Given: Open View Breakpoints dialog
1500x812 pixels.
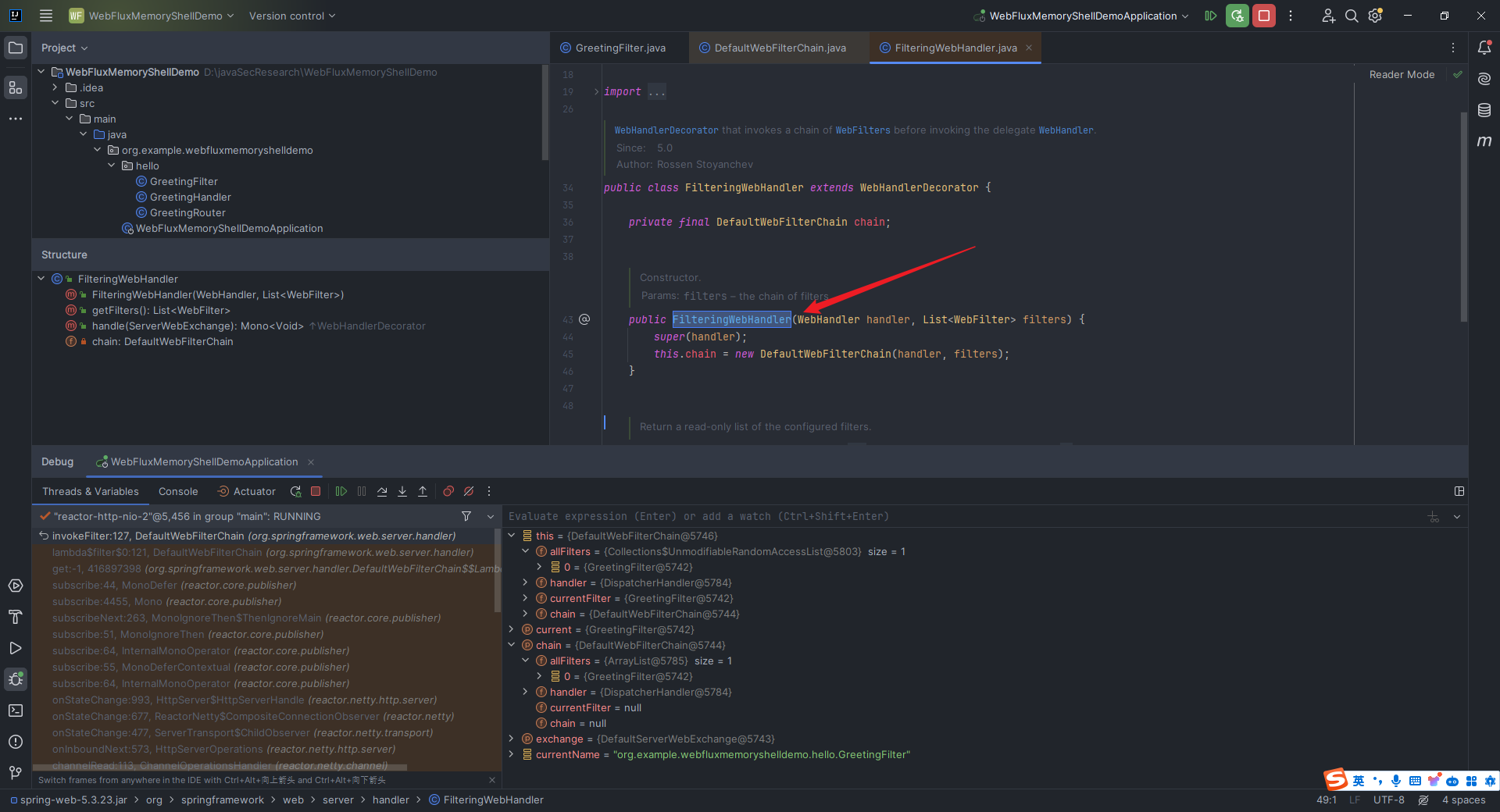Looking at the screenshot, I should [448, 491].
